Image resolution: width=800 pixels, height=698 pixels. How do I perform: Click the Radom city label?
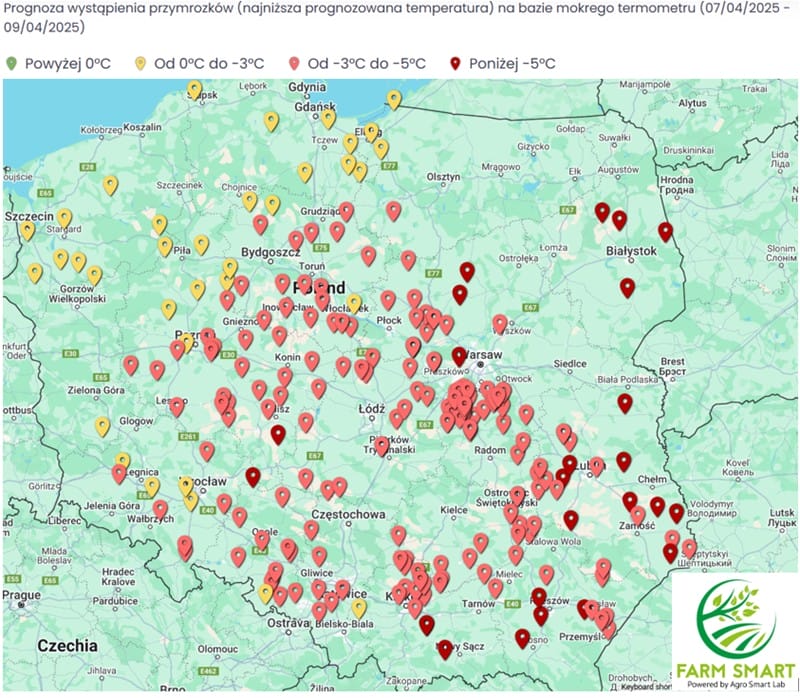[x=490, y=450]
